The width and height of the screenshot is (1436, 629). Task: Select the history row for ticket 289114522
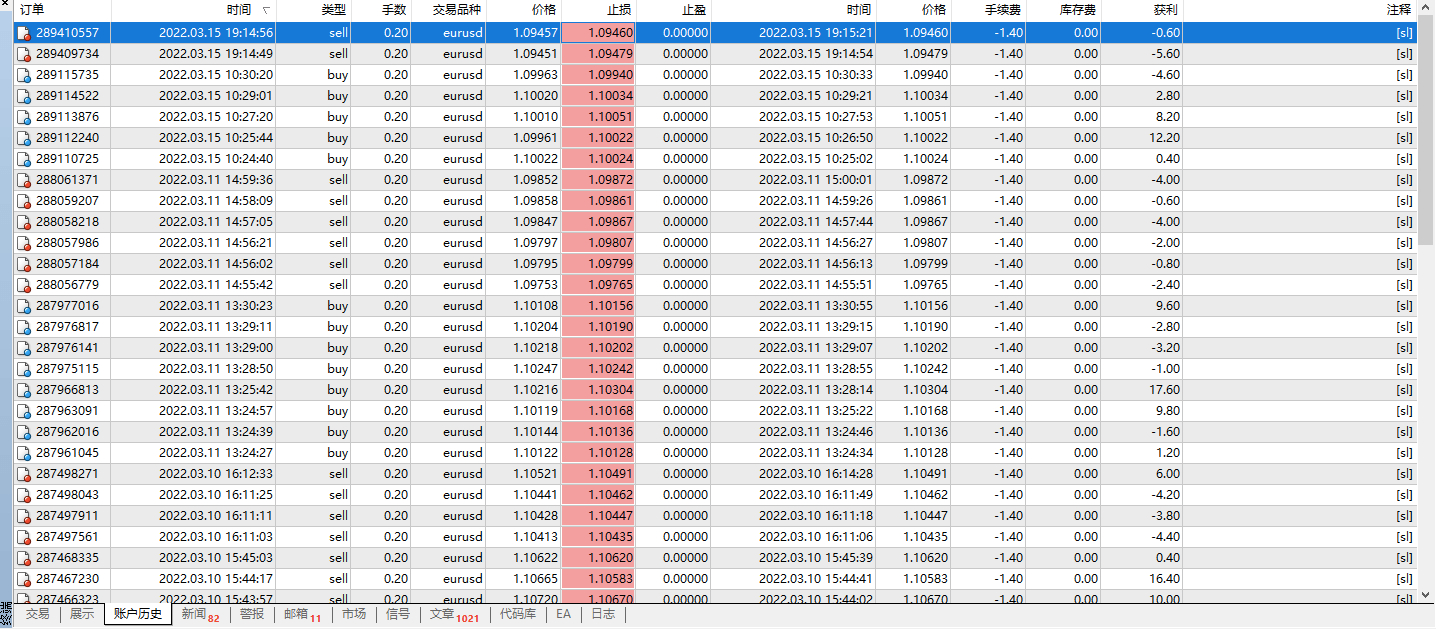400,95
